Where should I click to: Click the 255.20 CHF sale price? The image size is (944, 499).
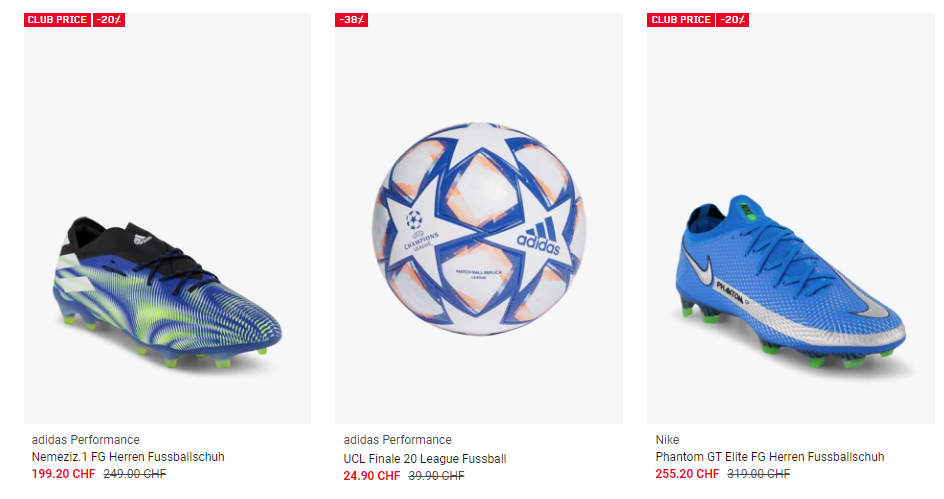point(687,474)
